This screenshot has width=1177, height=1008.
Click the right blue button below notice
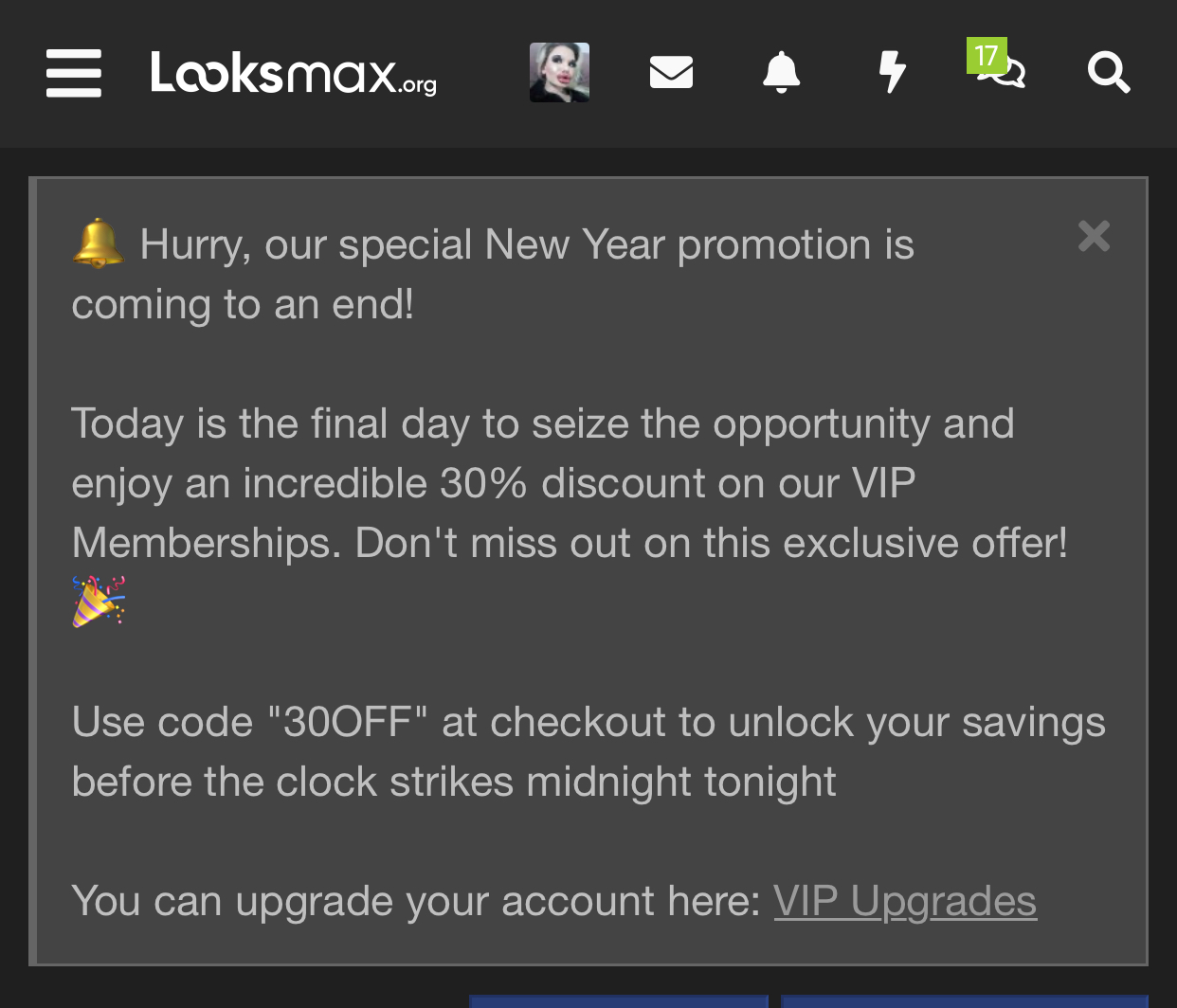pyautogui.click(x=965, y=1001)
